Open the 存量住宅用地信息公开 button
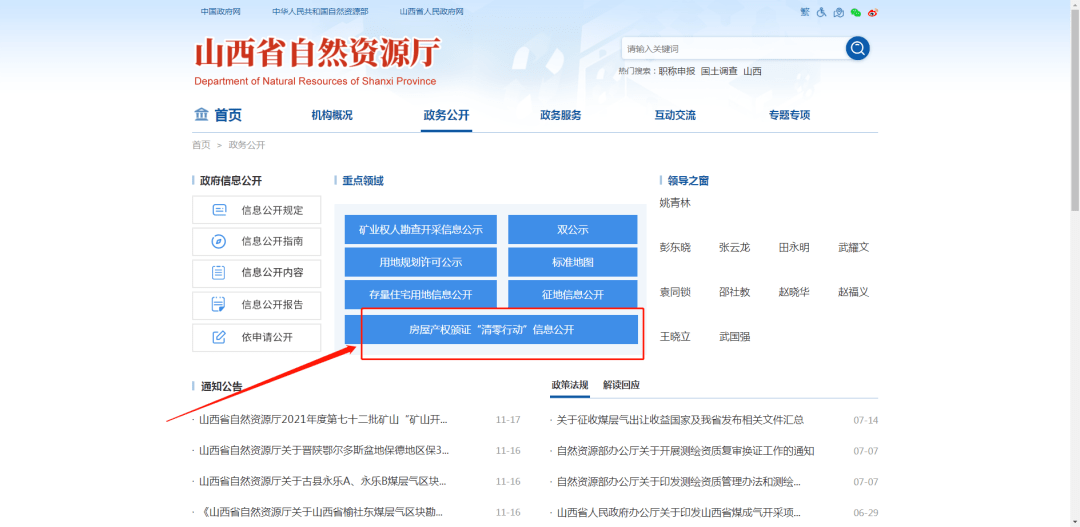Image resolution: width=1080 pixels, height=527 pixels. point(420,295)
